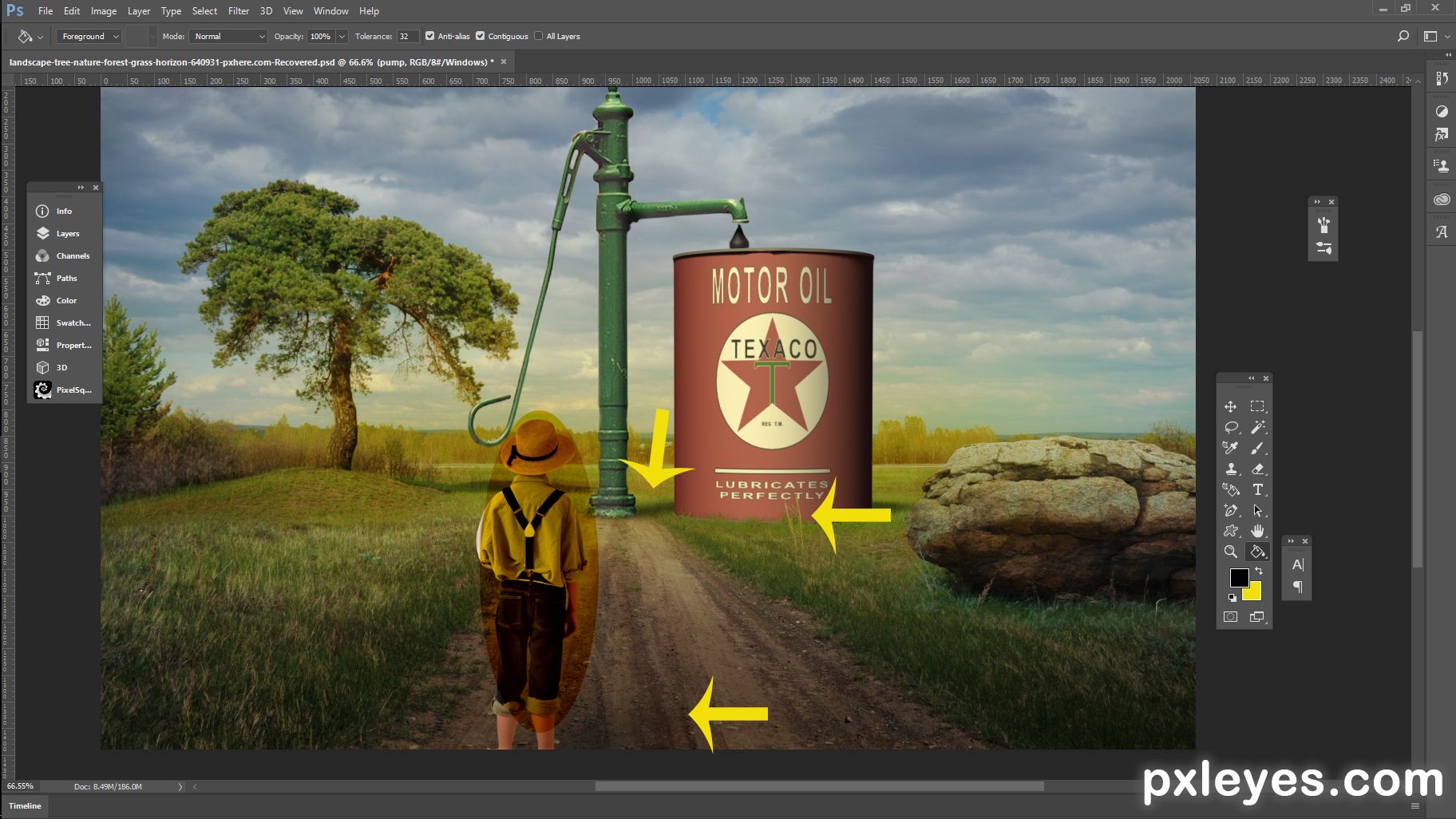The width and height of the screenshot is (1456, 819).
Task: Select the Eyedropper tool
Action: (x=1230, y=448)
